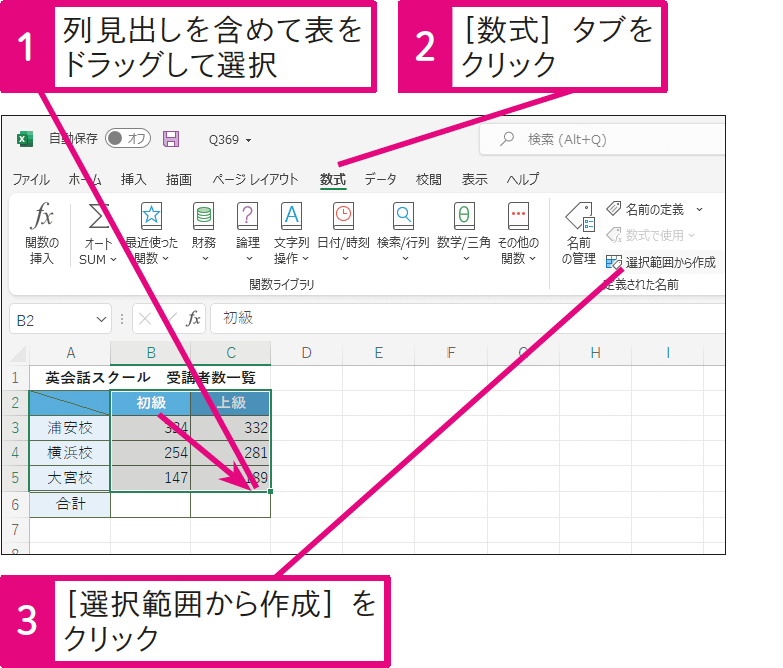Open the Math/Trig (数学/三角) functions library

click(464, 216)
